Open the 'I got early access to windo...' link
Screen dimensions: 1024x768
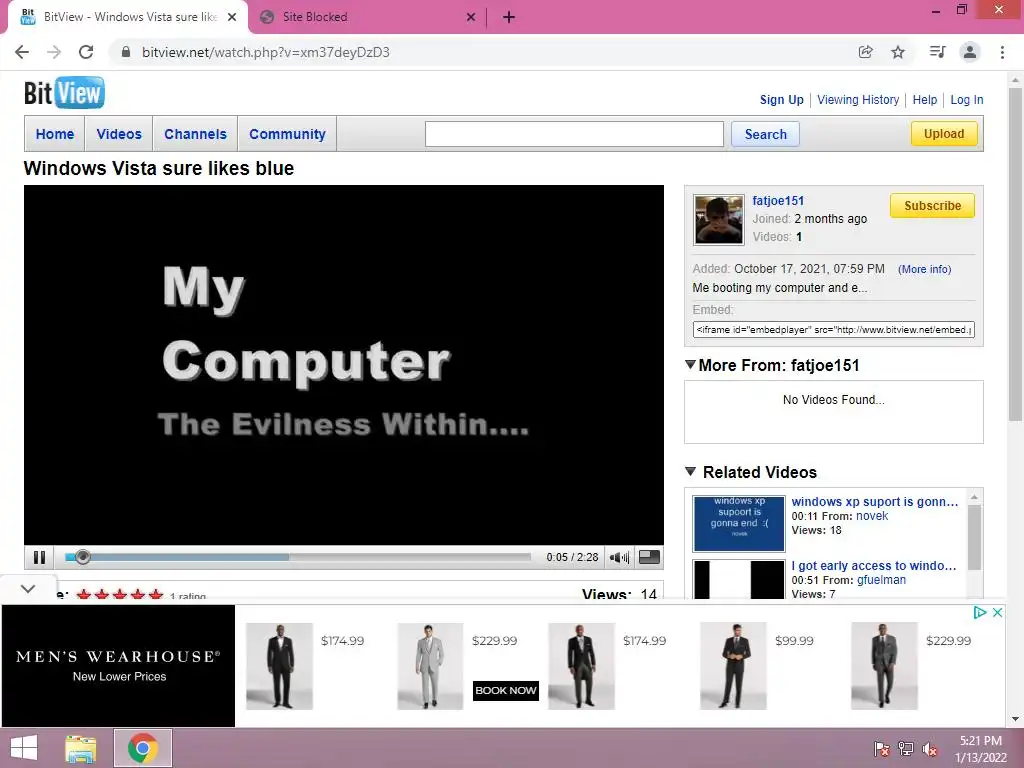tap(874, 566)
